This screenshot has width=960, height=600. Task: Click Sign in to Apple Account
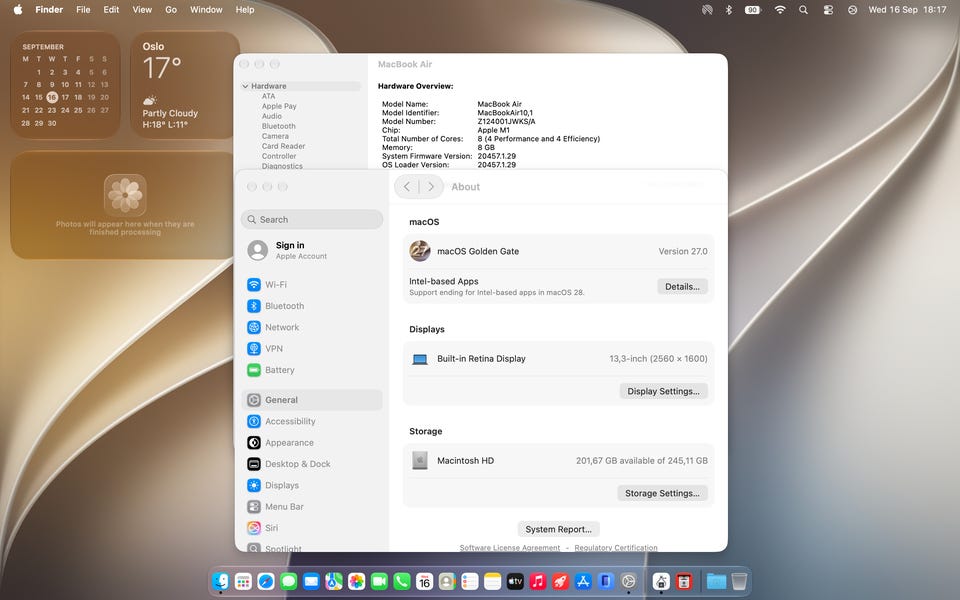pos(290,245)
